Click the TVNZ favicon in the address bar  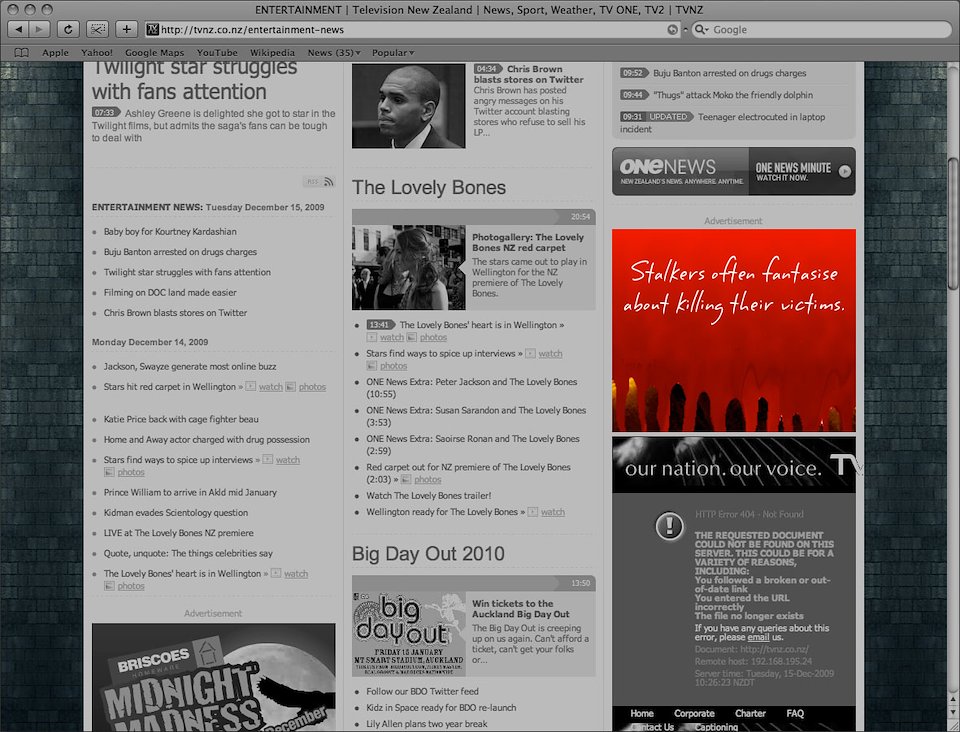point(152,29)
